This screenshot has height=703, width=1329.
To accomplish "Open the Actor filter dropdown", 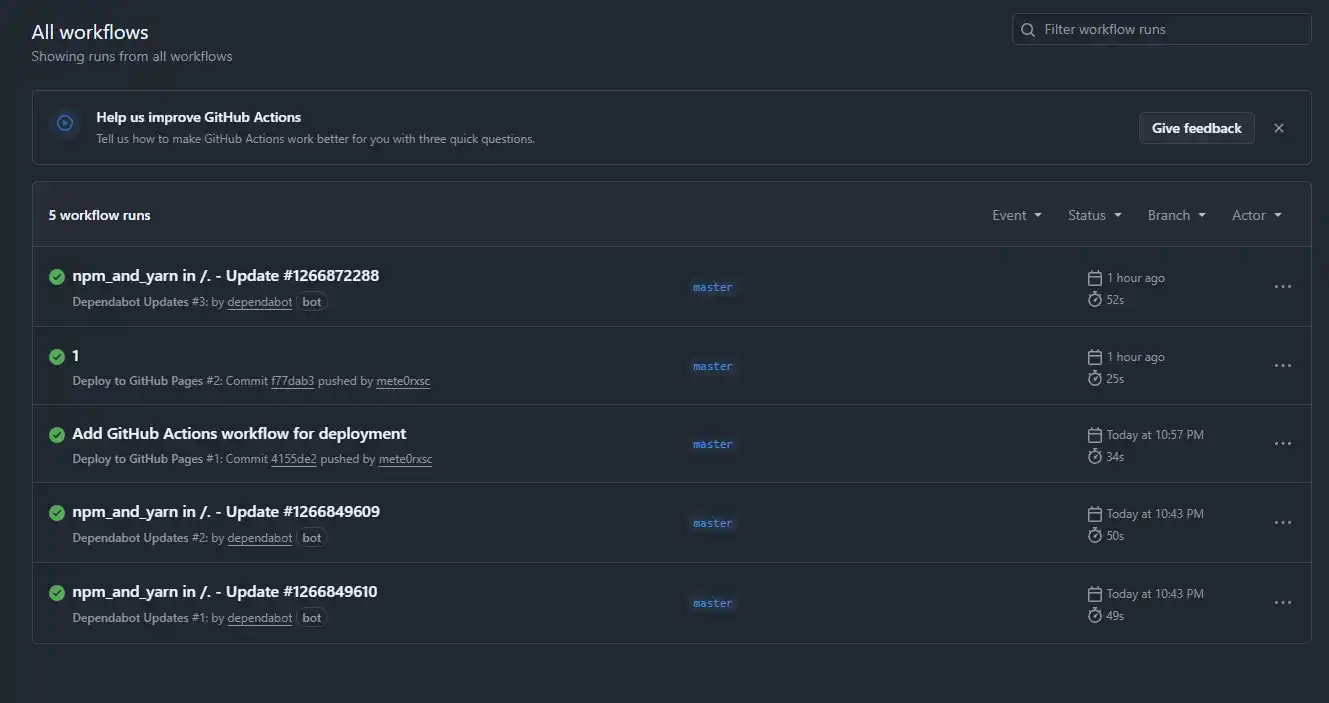I will coord(1256,215).
